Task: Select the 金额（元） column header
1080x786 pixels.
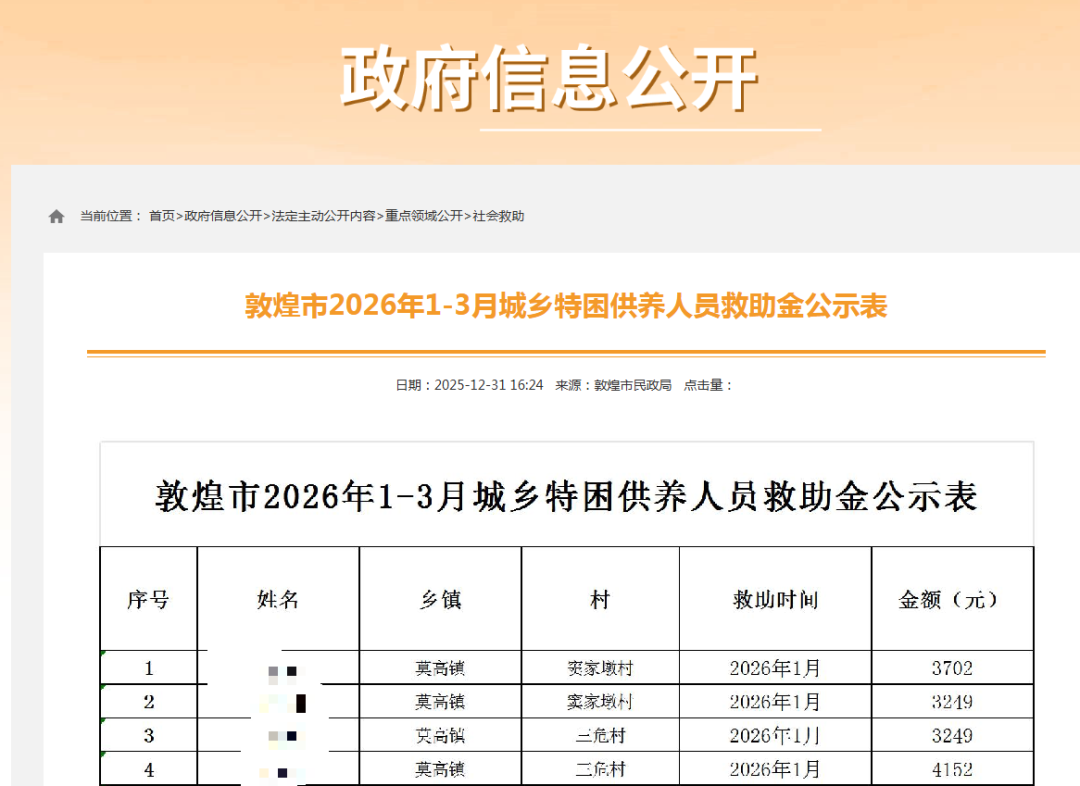Action: (951, 599)
